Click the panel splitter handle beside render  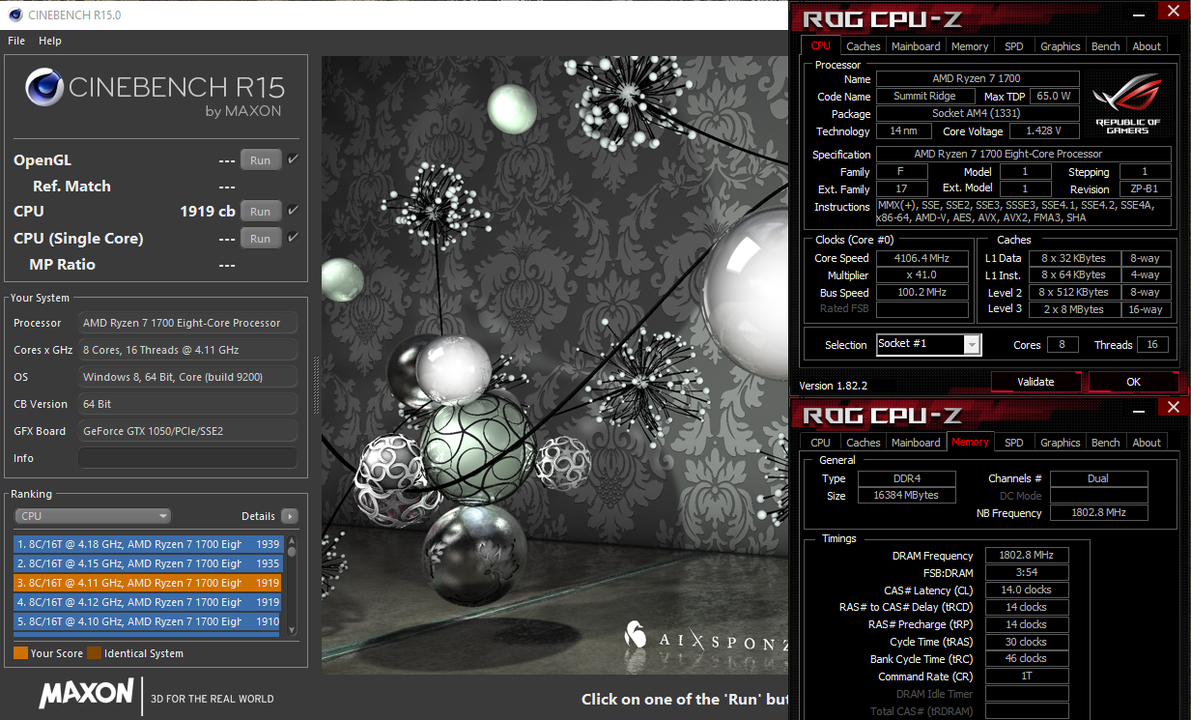tap(316, 386)
